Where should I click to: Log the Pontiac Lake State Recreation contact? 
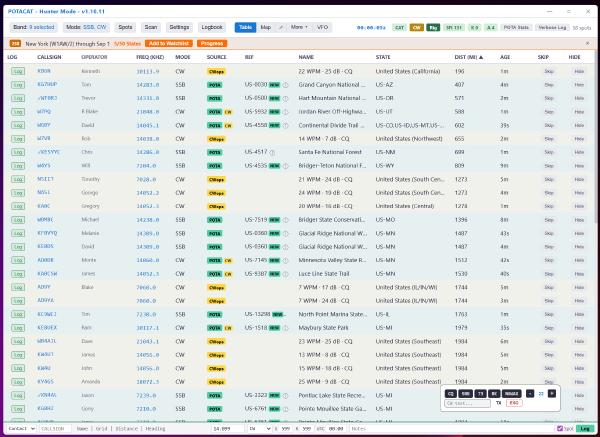[x=18, y=395]
